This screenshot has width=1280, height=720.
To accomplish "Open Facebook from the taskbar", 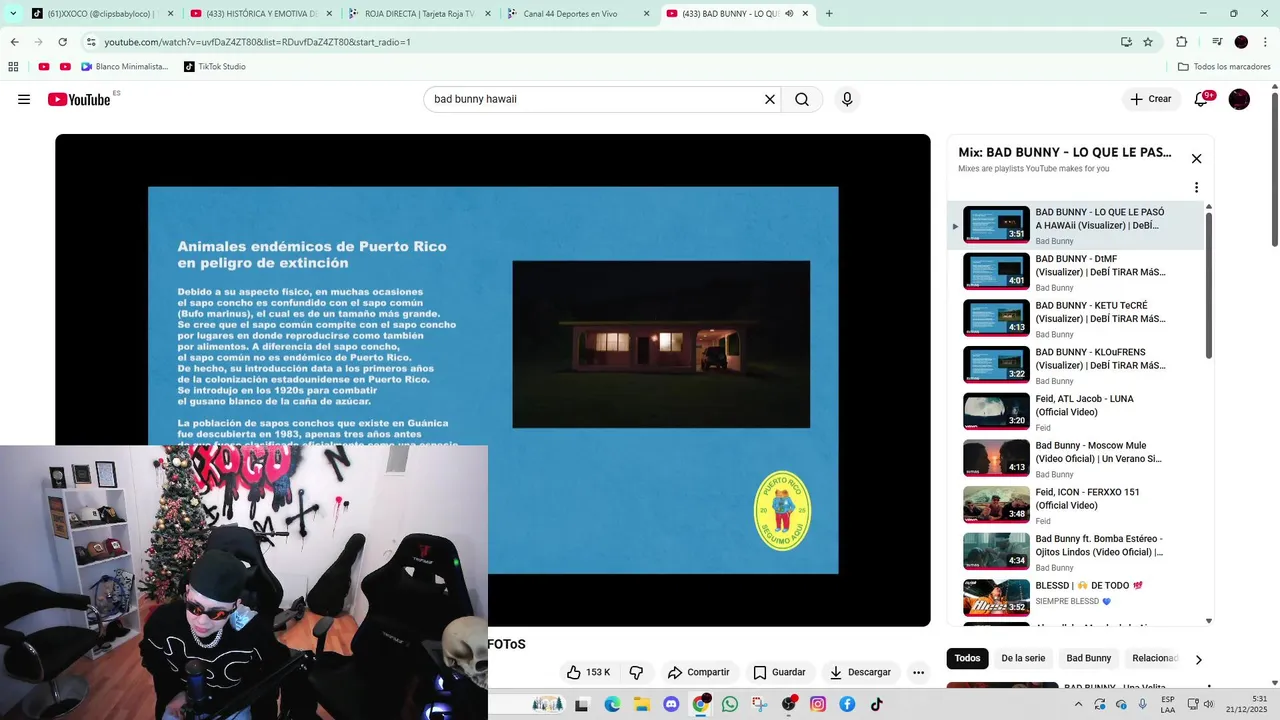I will [x=847, y=704].
